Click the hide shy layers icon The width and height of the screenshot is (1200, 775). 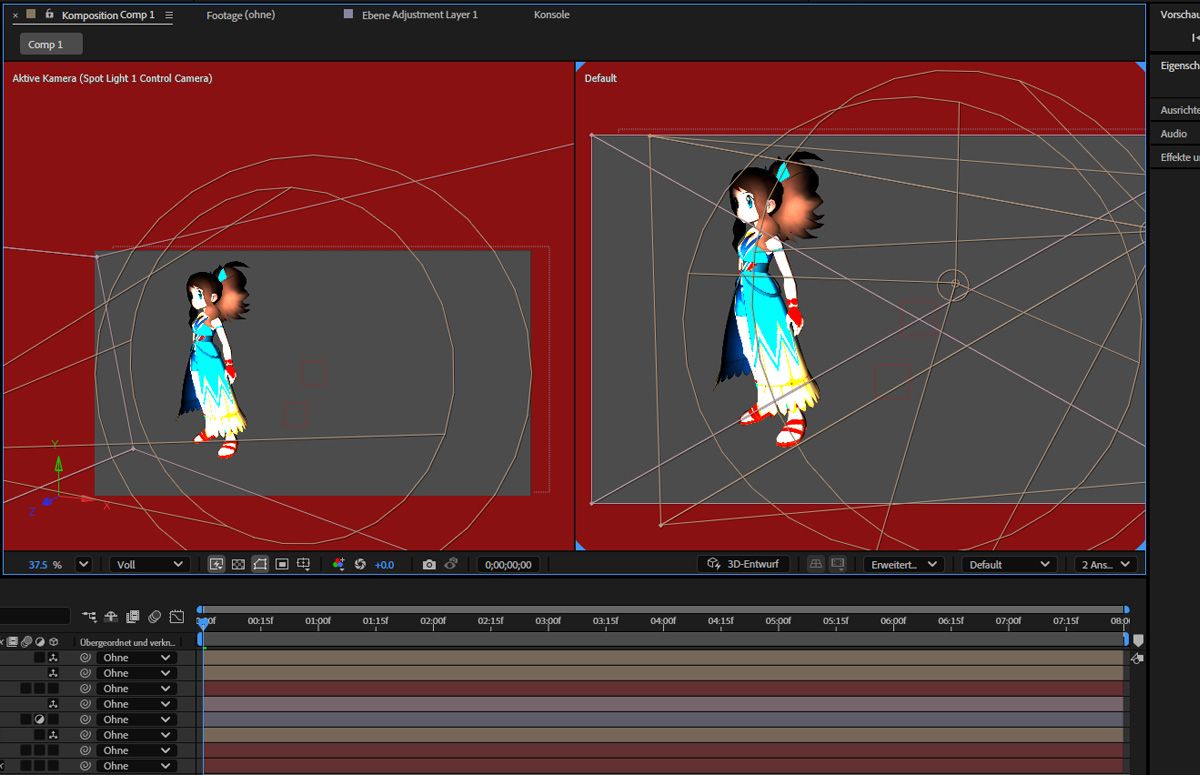point(111,617)
